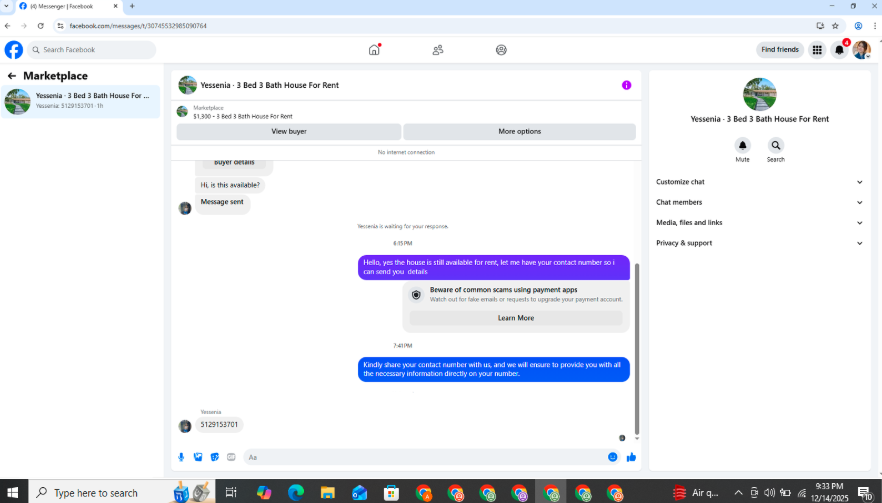Click message with number 5129153701
This screenshot has height=503, width=882.
coord(219,424)
